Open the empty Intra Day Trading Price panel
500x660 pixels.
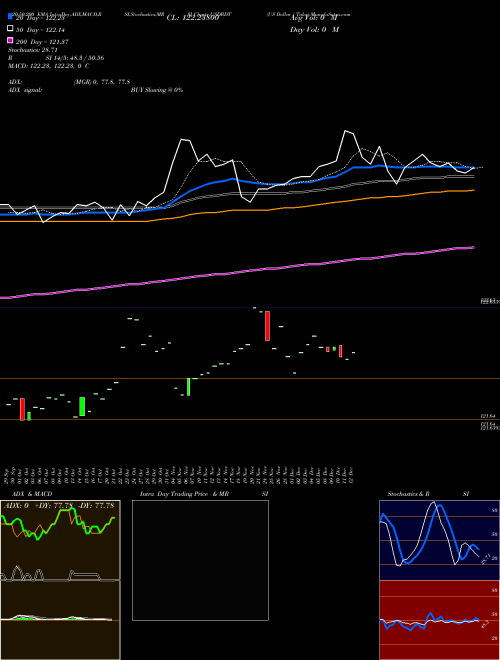click(x=200, y=560)
